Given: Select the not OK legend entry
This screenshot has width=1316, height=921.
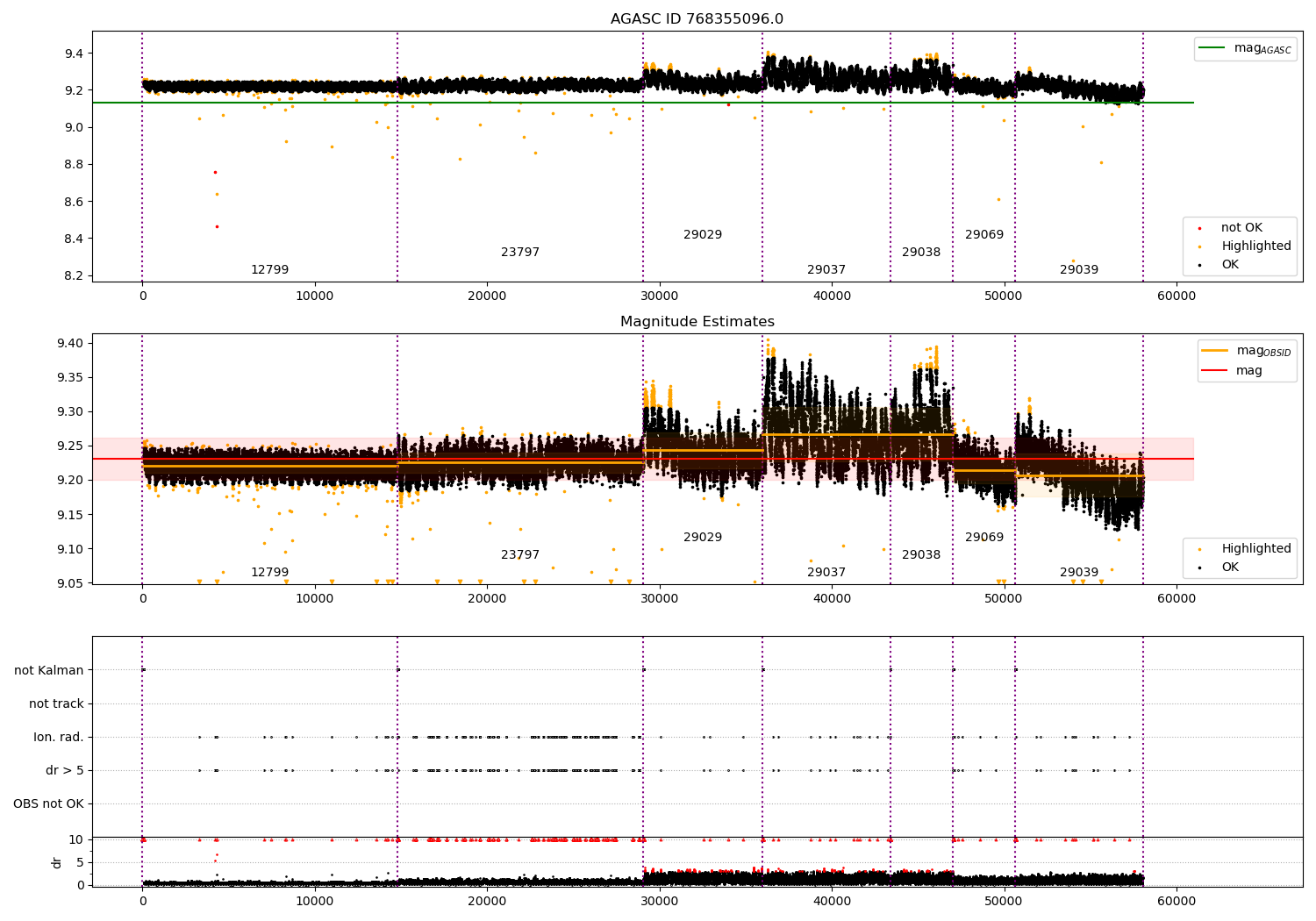Looking at the screenshot, I should pos(1241,228).
